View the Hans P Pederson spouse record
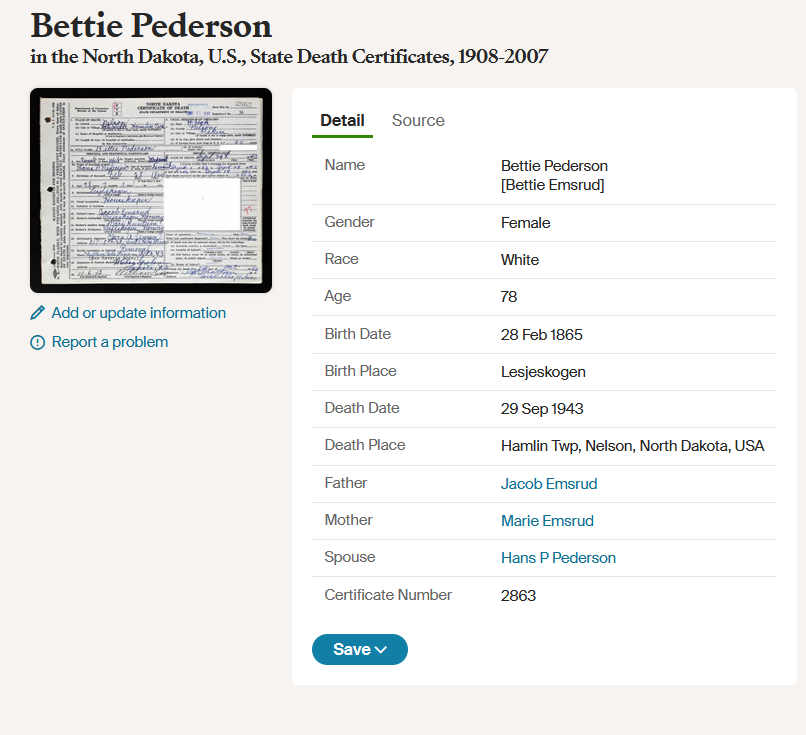 pyautogui.click(x=558, y=557)
